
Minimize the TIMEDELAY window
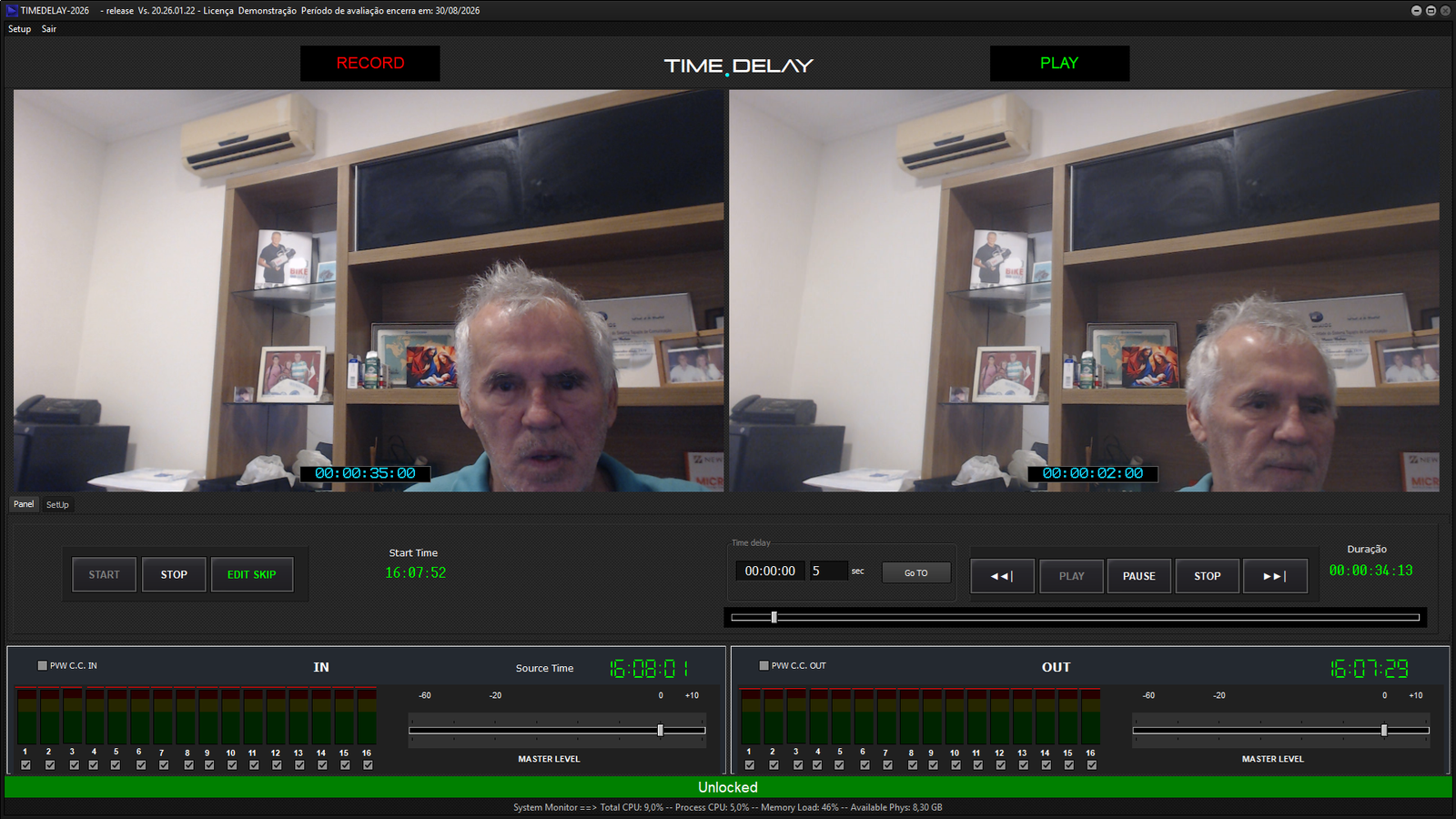coord(1416,11)
